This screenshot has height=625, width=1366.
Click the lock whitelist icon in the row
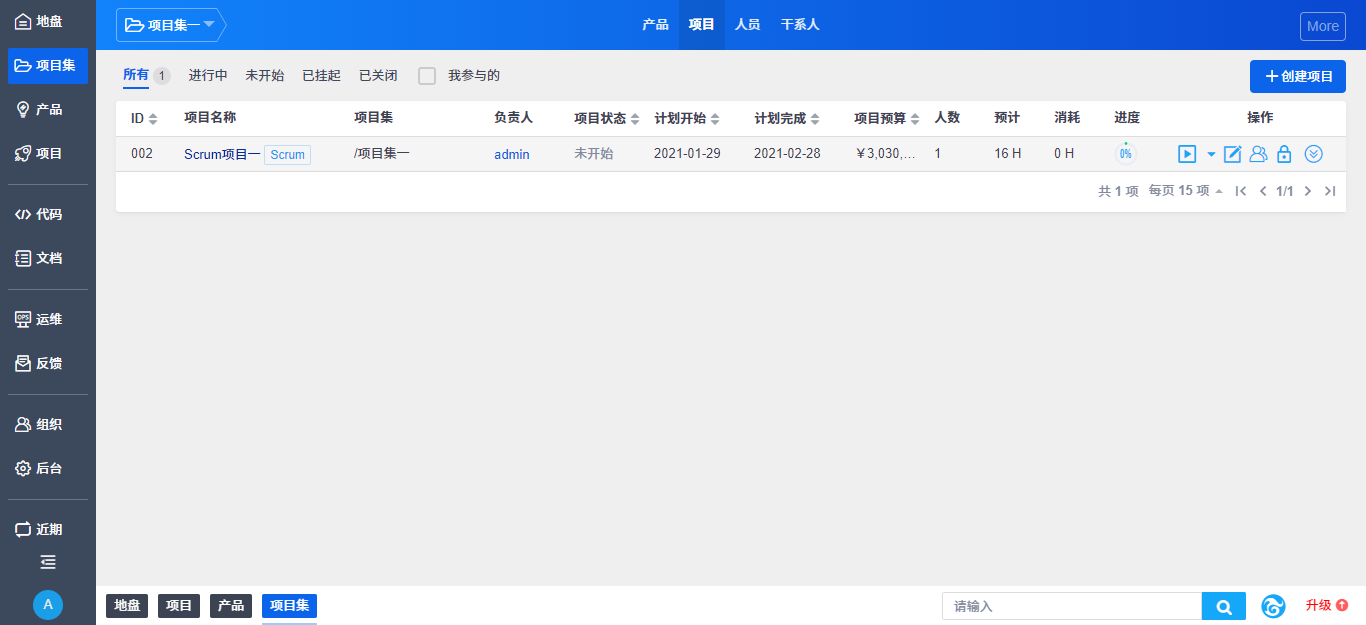(1284, 154)
